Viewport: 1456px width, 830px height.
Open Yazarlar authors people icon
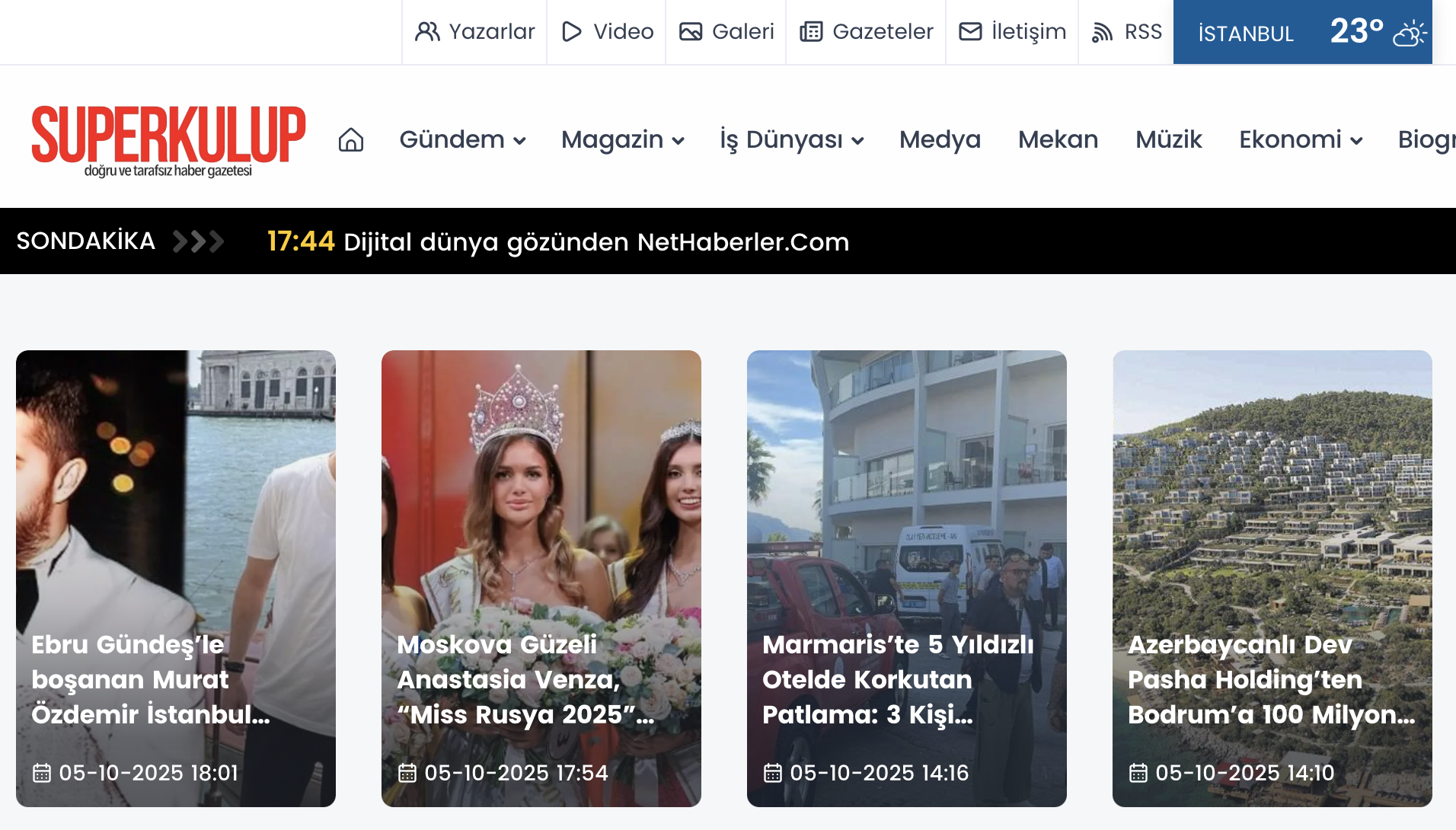click(427, 32)
